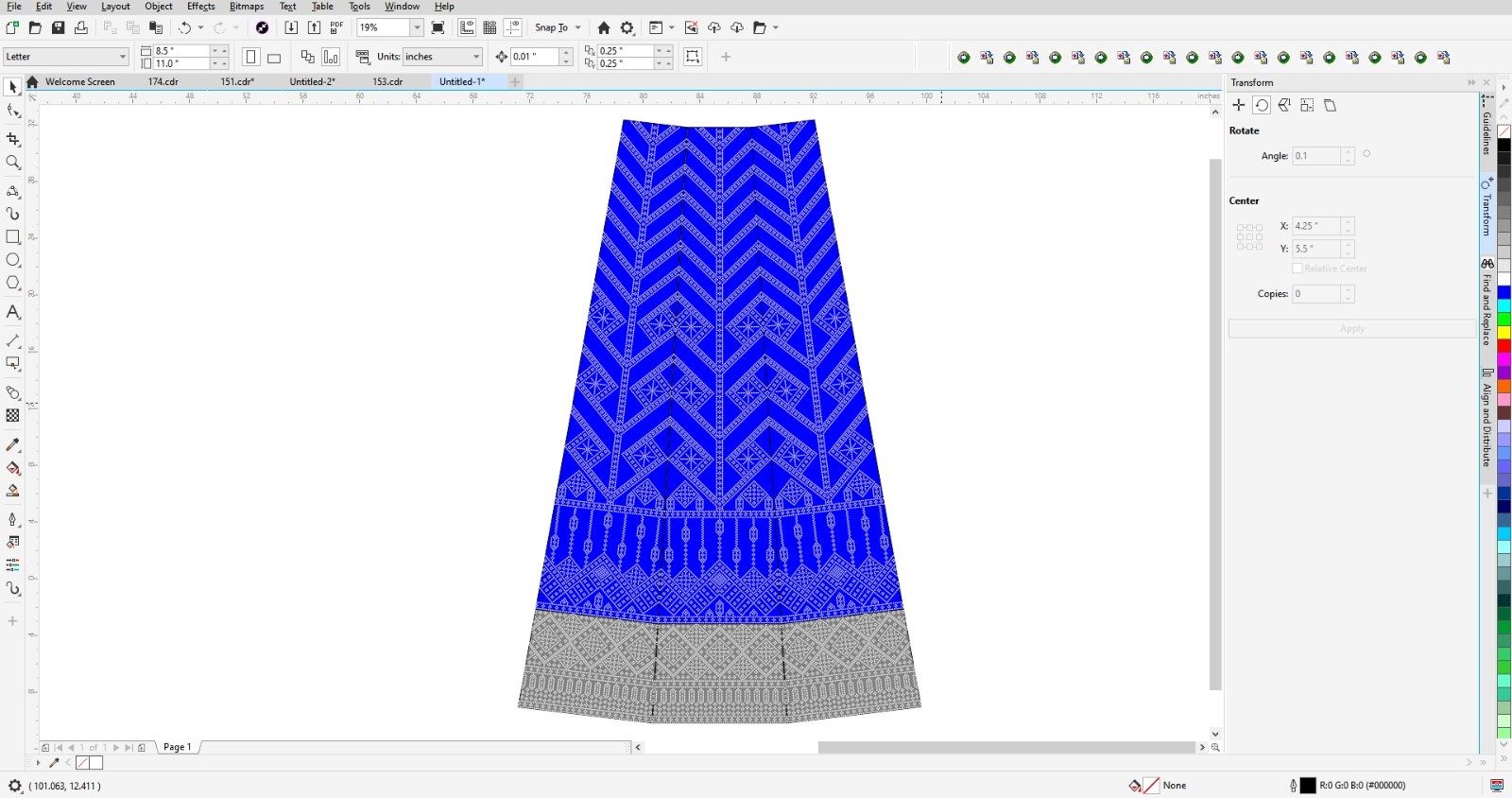
Task: Select the Smart Fill tool
Action: point(13,491)
